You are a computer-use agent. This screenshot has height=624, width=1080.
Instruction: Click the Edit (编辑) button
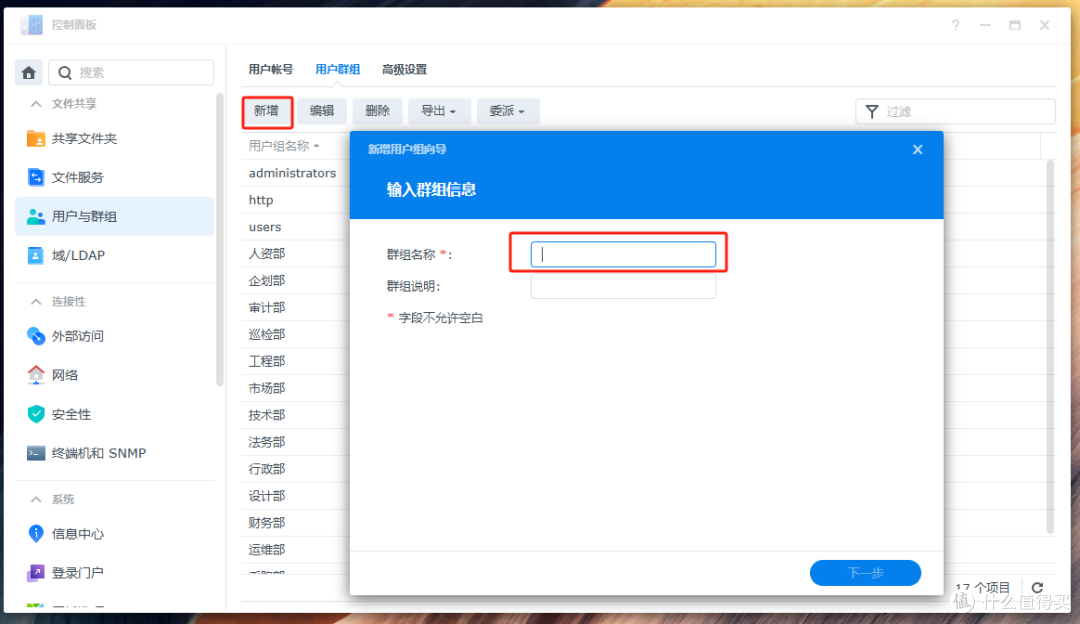click(322, 111)
